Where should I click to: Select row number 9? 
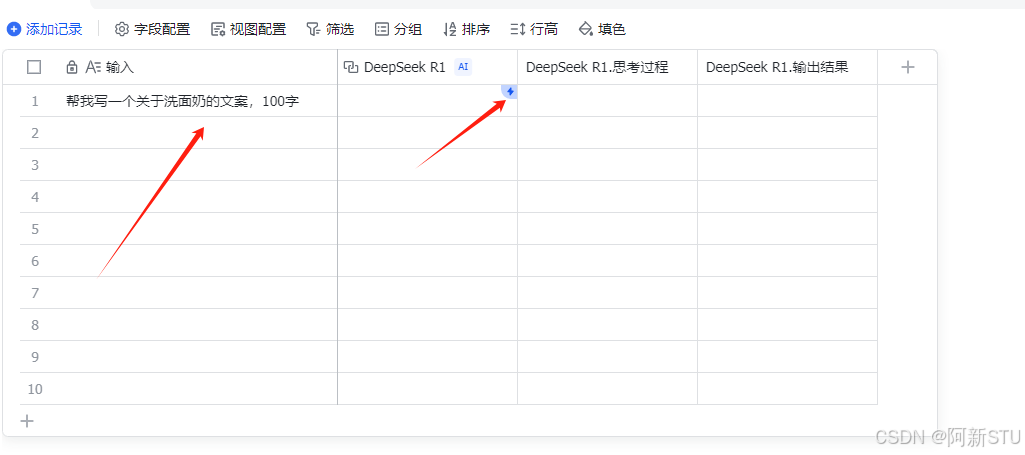click(35, 358)
